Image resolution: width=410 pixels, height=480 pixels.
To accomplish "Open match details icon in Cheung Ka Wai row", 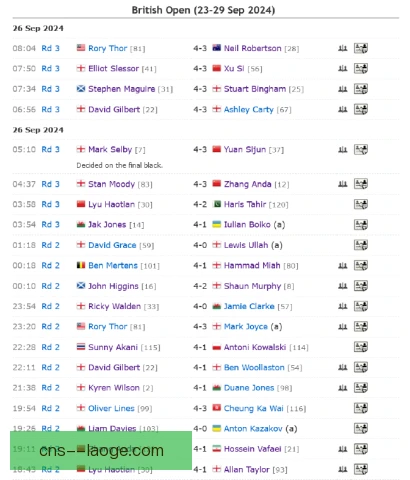I will [361, 408].
